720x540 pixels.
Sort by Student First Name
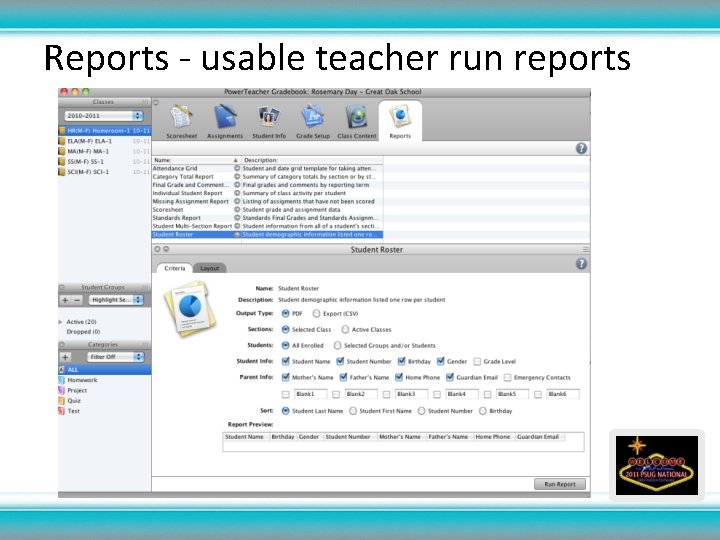coord(353,411)
